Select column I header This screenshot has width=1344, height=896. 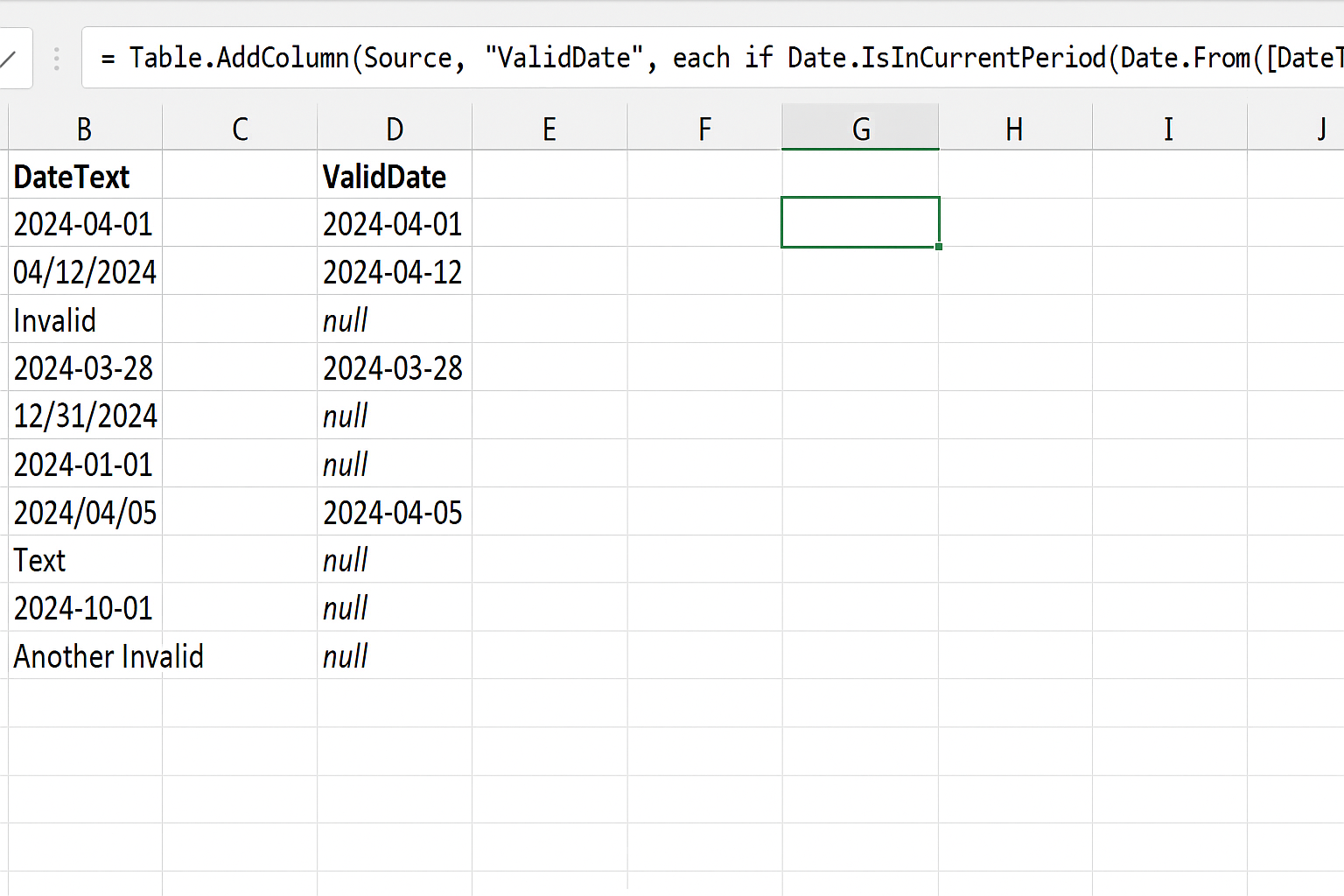click(1170, 128)
